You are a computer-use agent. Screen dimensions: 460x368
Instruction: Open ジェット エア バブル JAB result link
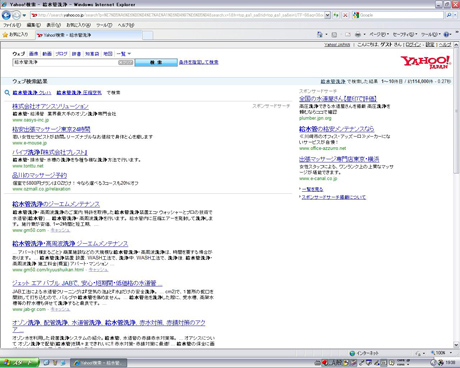(87, 283)
